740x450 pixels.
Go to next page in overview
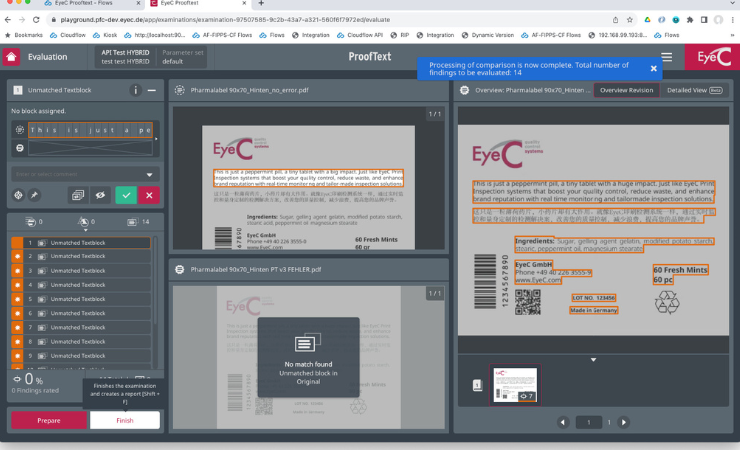pyautogui.click(x=623, y=422)
